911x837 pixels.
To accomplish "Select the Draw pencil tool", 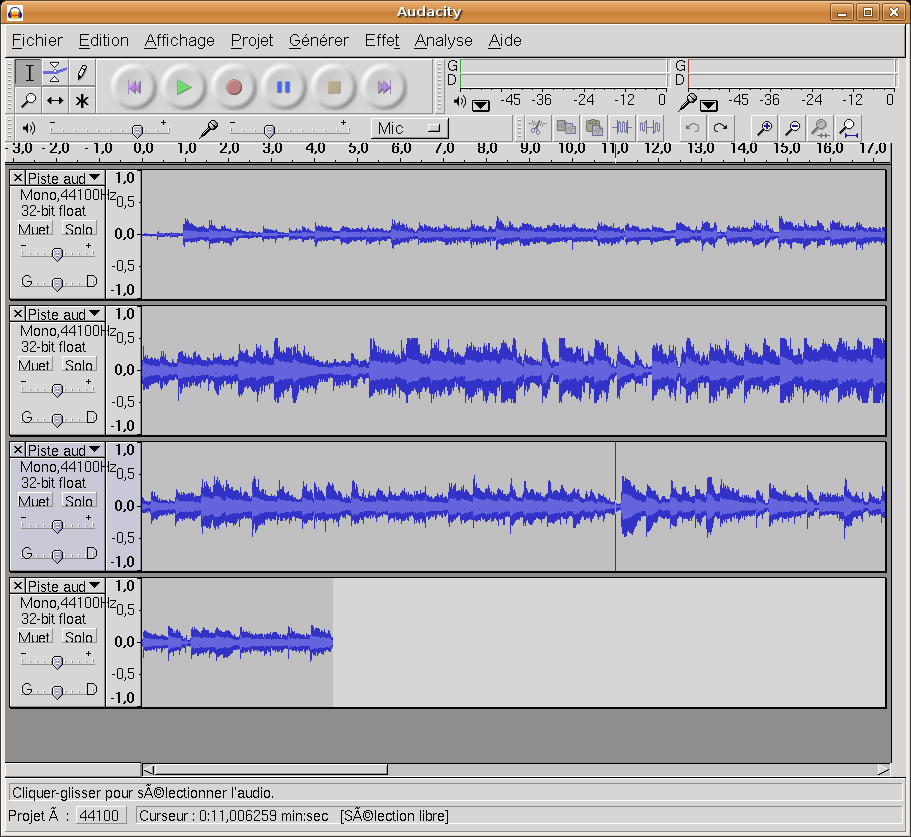I will tap(82, 73).
